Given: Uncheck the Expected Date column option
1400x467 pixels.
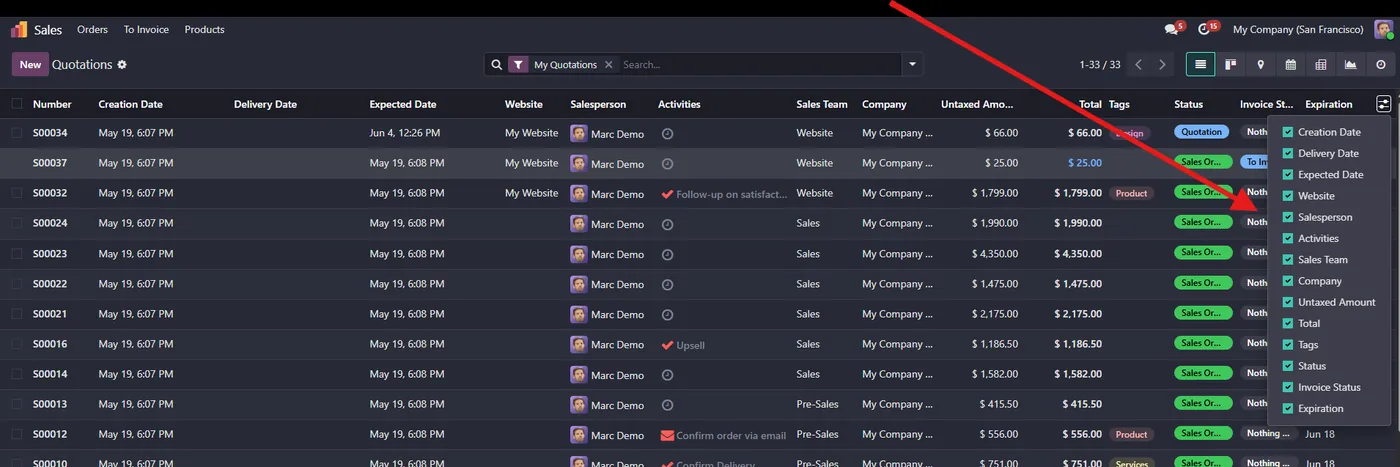Looking at the screenshot, I should click(1288, 174).
